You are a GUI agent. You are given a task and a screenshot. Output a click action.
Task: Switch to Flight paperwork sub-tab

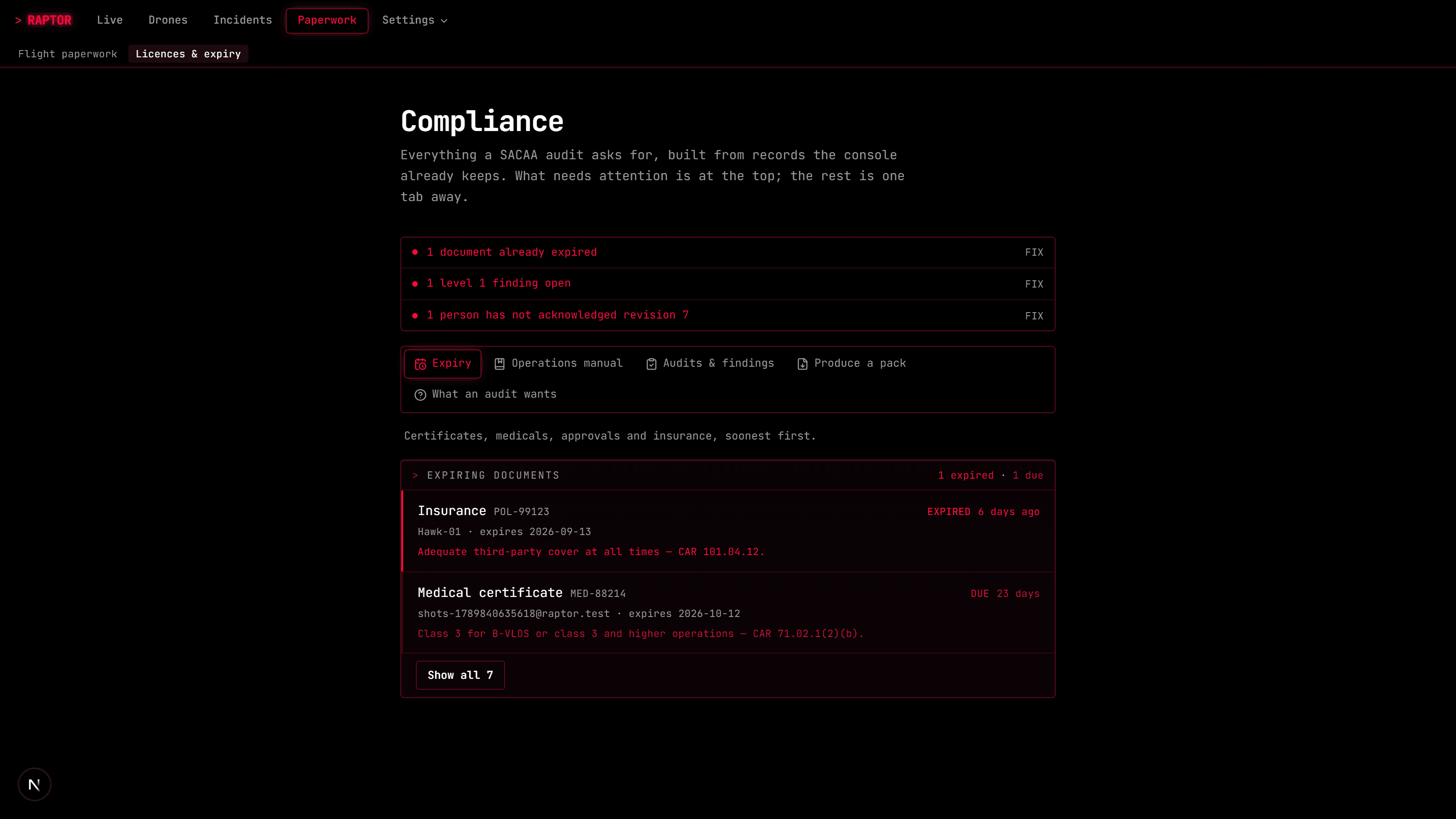tap(68, 54)
